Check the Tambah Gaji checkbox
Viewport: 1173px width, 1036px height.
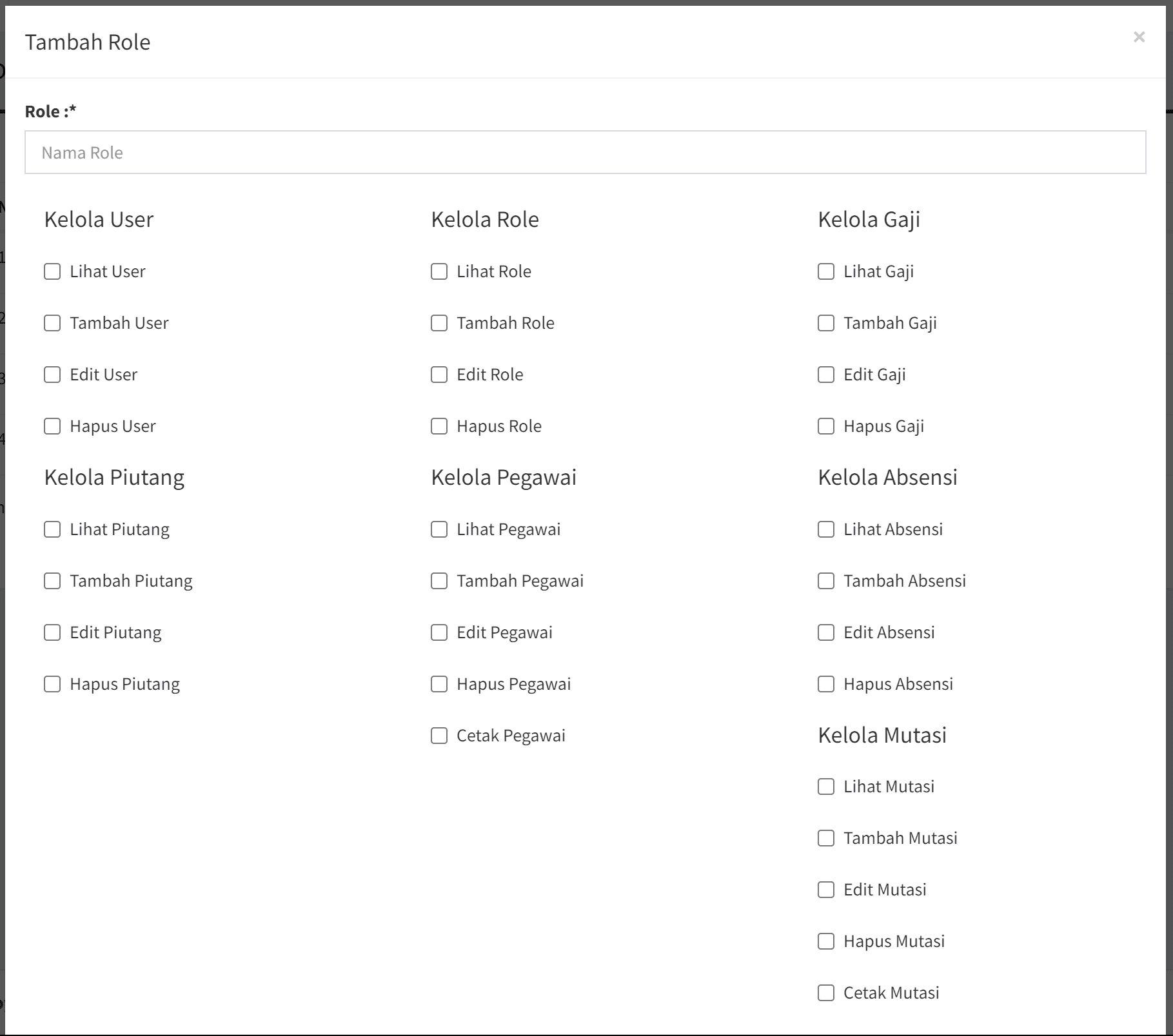point(826,323)
